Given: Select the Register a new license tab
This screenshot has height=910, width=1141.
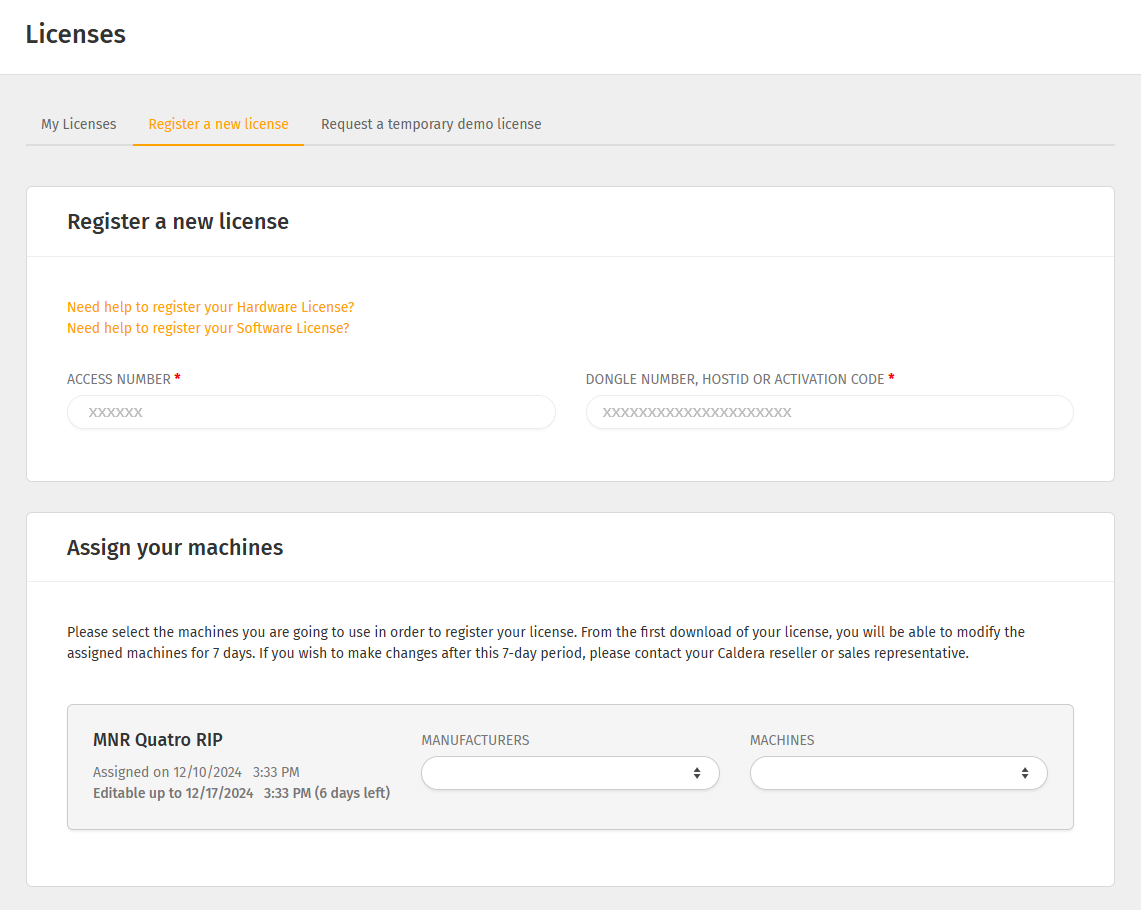Looking at the screenshot, I should [218, 124].
